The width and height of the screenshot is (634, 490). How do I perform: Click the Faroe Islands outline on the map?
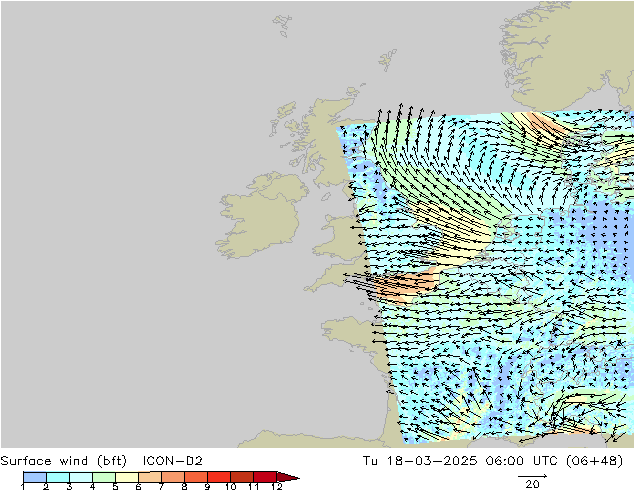click(x=283, y=25)
